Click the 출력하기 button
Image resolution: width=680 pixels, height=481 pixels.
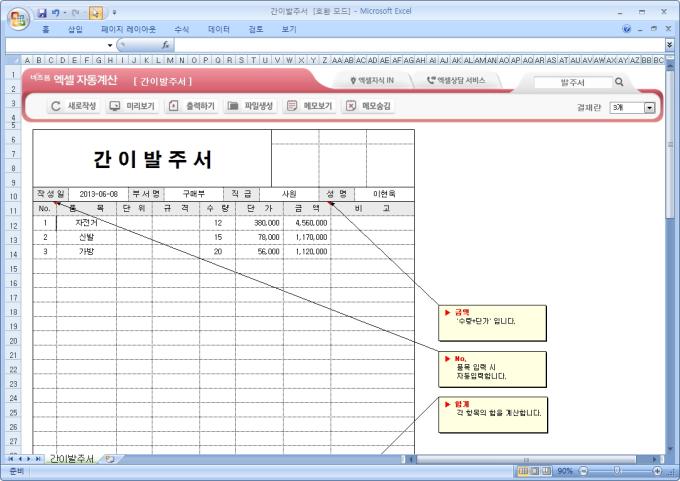click(192, 106)
